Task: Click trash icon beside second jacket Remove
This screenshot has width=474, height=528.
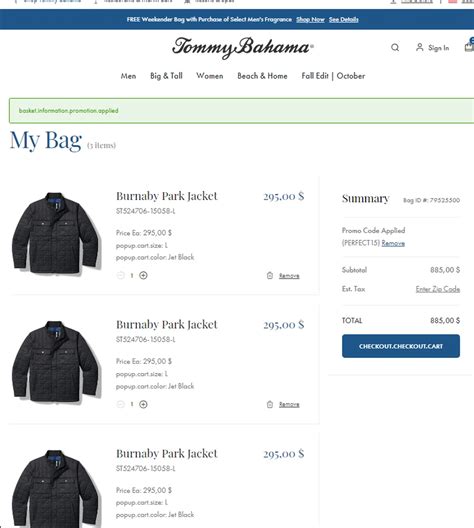Action: click(x=270, y=404)
